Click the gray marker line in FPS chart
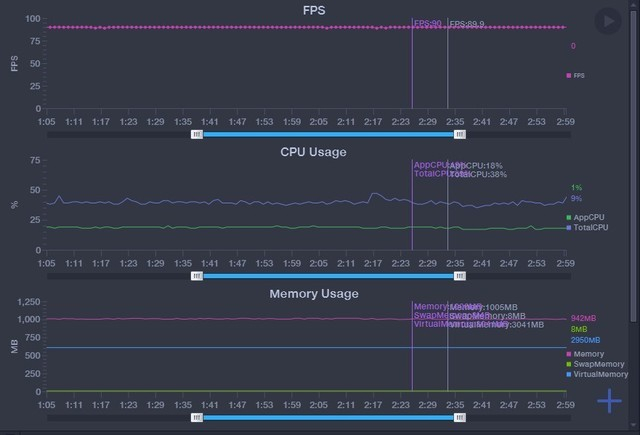640x435 pixels. pos(447,70)
